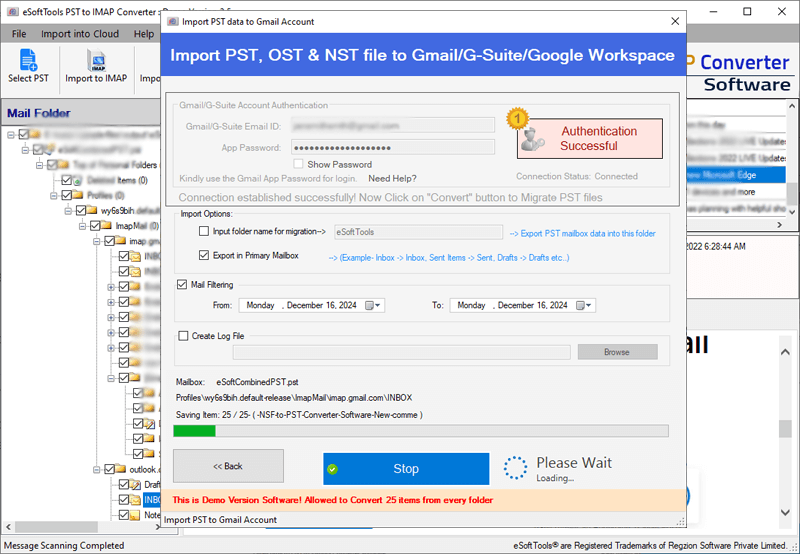The width and height of the screenshot is (800, 554).
Task: Toggle Show Password checkbox
Action: tap(298, 164)
